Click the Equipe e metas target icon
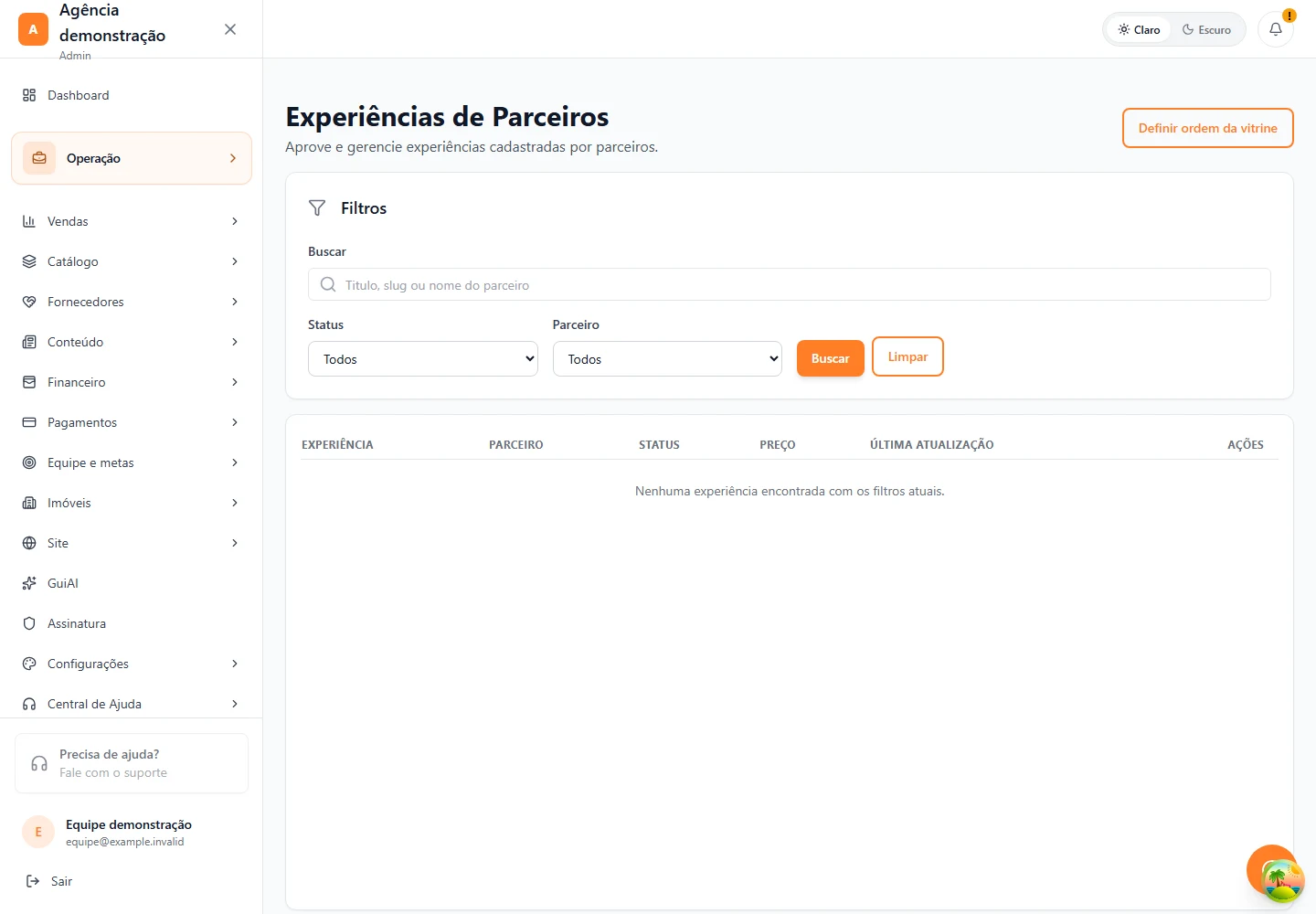Viewport: 1316px width, 914px height. tap(29, 462)
